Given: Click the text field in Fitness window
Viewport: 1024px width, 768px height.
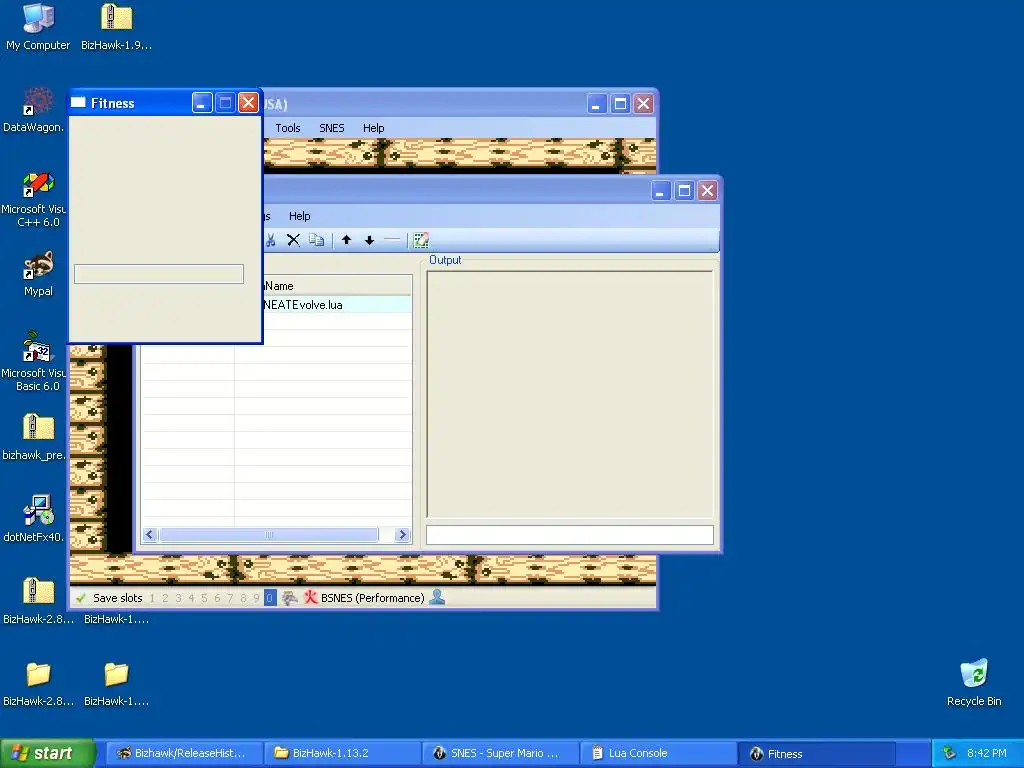Looking at the screenshot, I should [x=159, y=274].
